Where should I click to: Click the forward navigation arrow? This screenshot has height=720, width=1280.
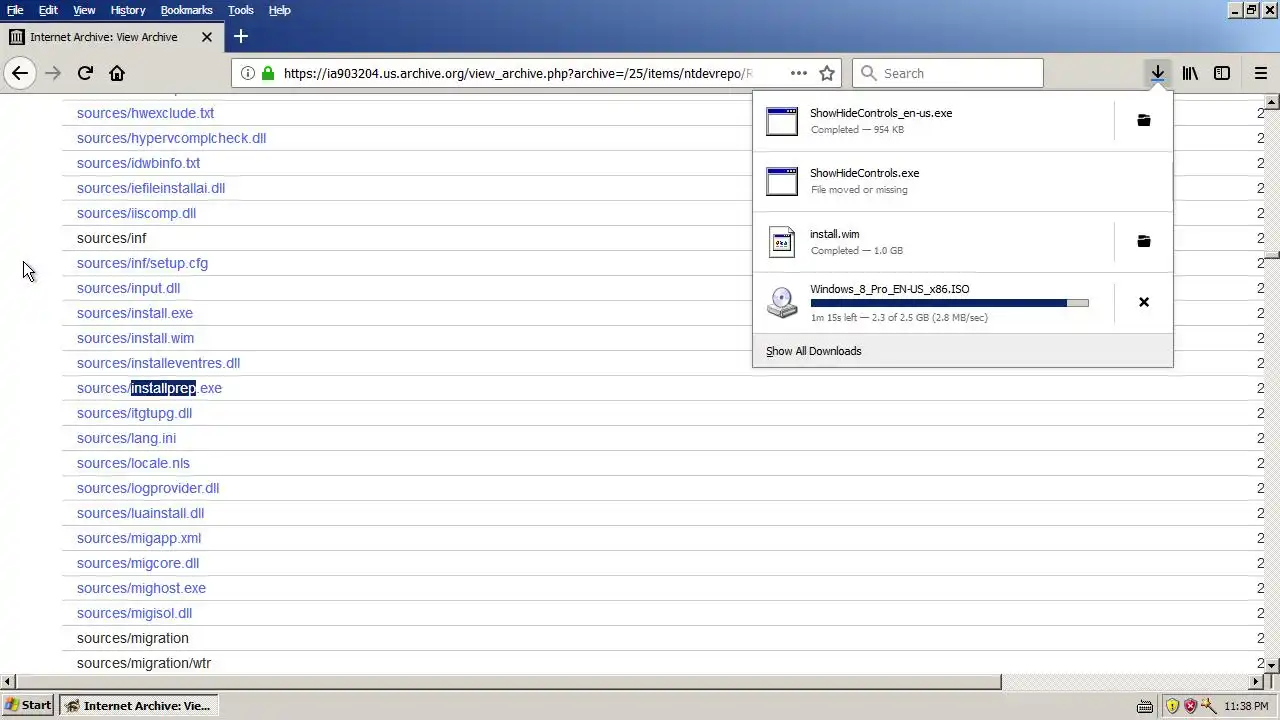(53, 73)
